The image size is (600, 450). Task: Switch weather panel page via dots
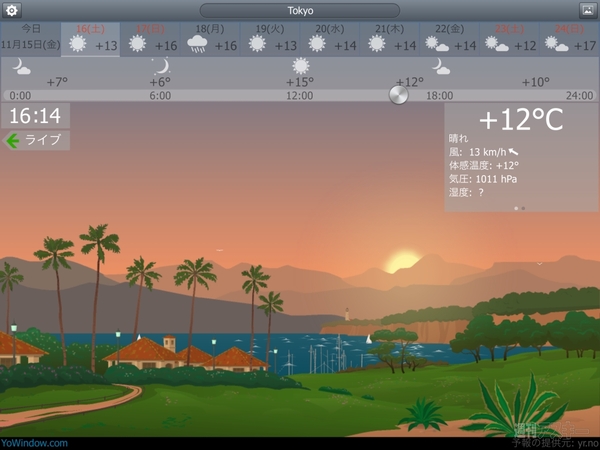pyautogui.click(x=520, y=208)
